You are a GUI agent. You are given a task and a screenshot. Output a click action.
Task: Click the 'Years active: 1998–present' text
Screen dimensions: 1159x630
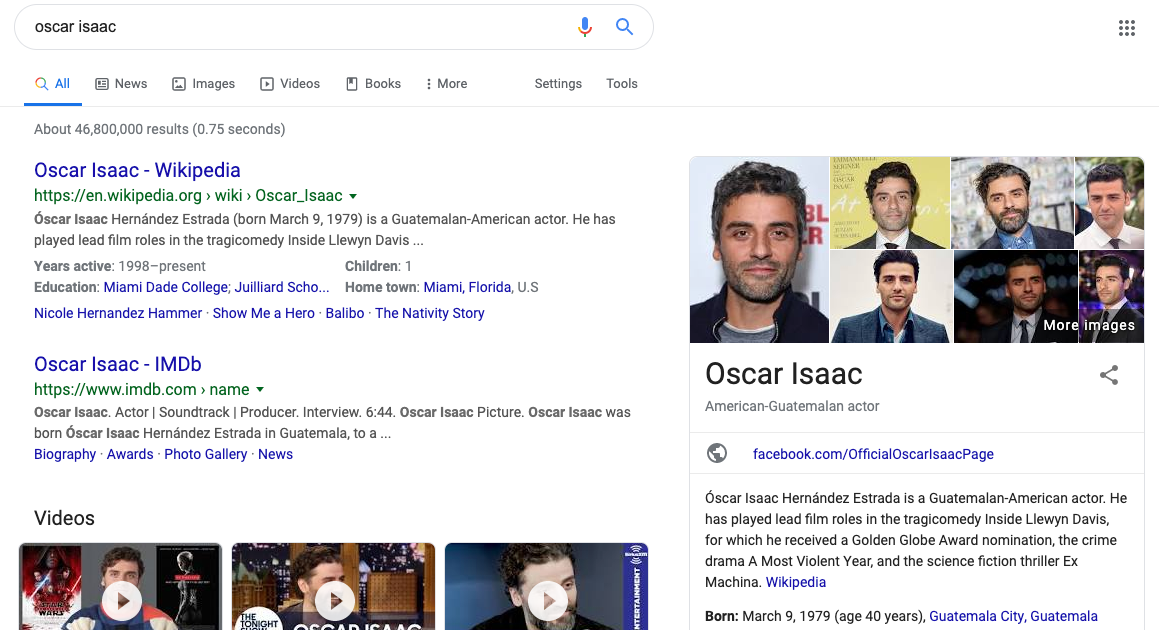(120, 266)
